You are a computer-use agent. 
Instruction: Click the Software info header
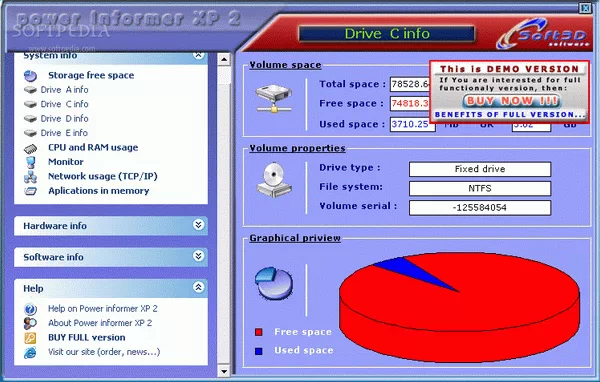111,257
